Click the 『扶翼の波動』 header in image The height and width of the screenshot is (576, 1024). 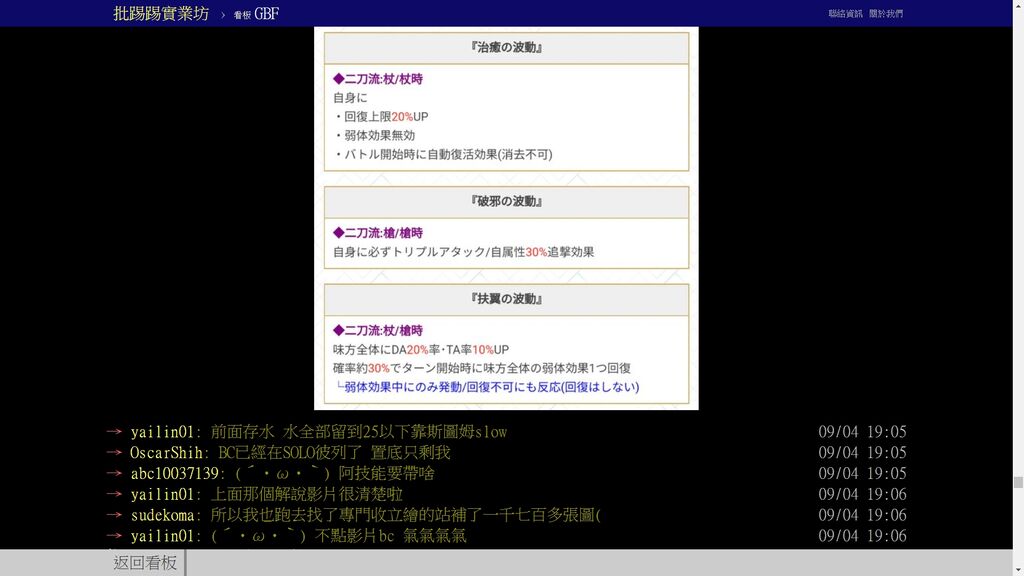coord(506,299)
